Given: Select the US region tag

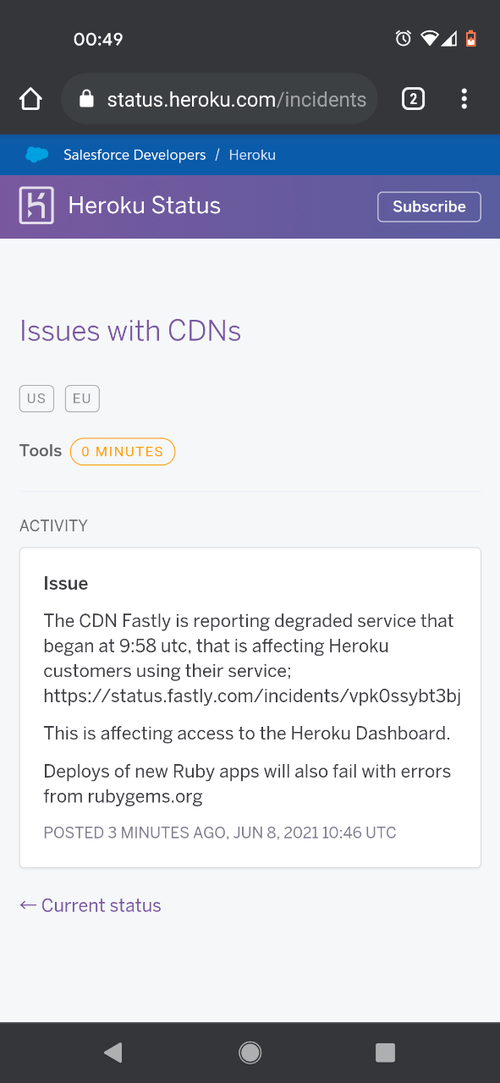Looking at the screenshot, I should tap(37, 399).
